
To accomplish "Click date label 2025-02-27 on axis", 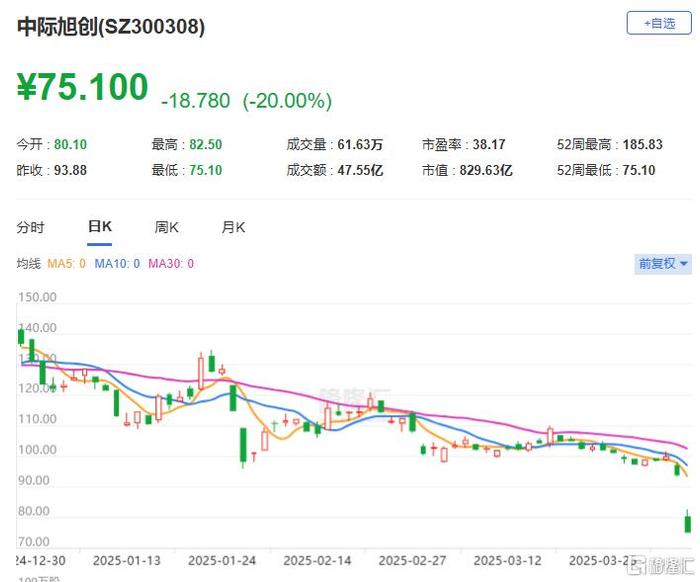I will (x=412, y=561).
